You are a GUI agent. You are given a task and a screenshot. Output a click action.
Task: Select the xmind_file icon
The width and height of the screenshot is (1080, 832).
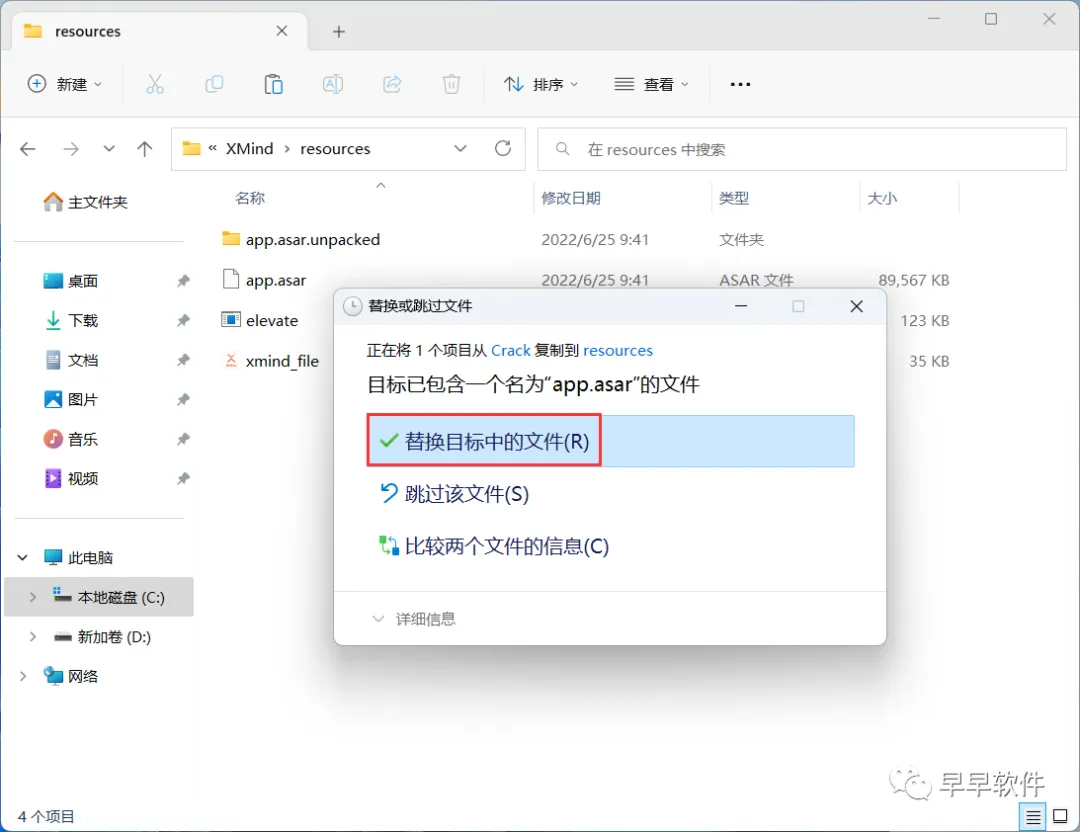231,361
